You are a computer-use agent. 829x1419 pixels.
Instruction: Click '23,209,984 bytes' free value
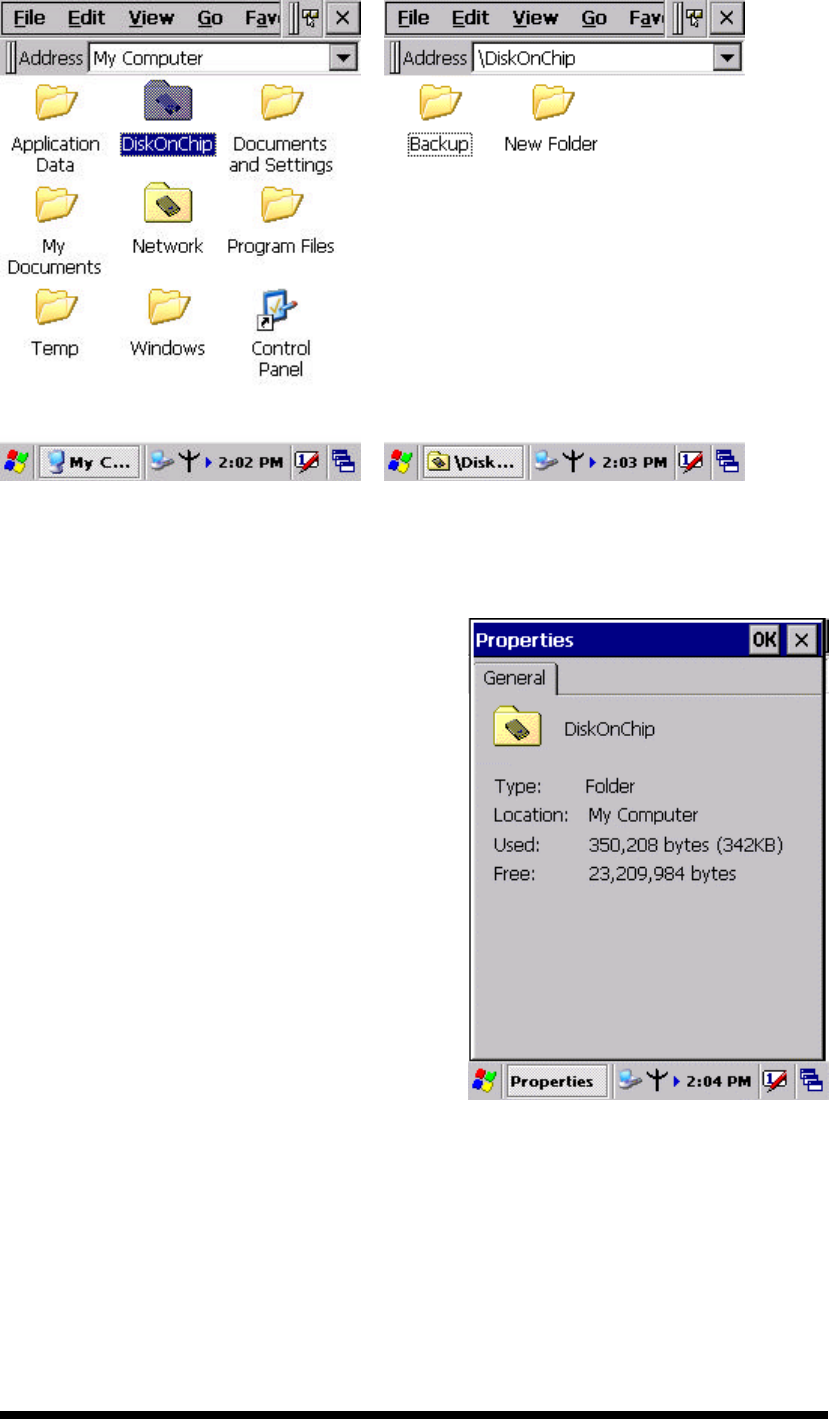(663, 874)
